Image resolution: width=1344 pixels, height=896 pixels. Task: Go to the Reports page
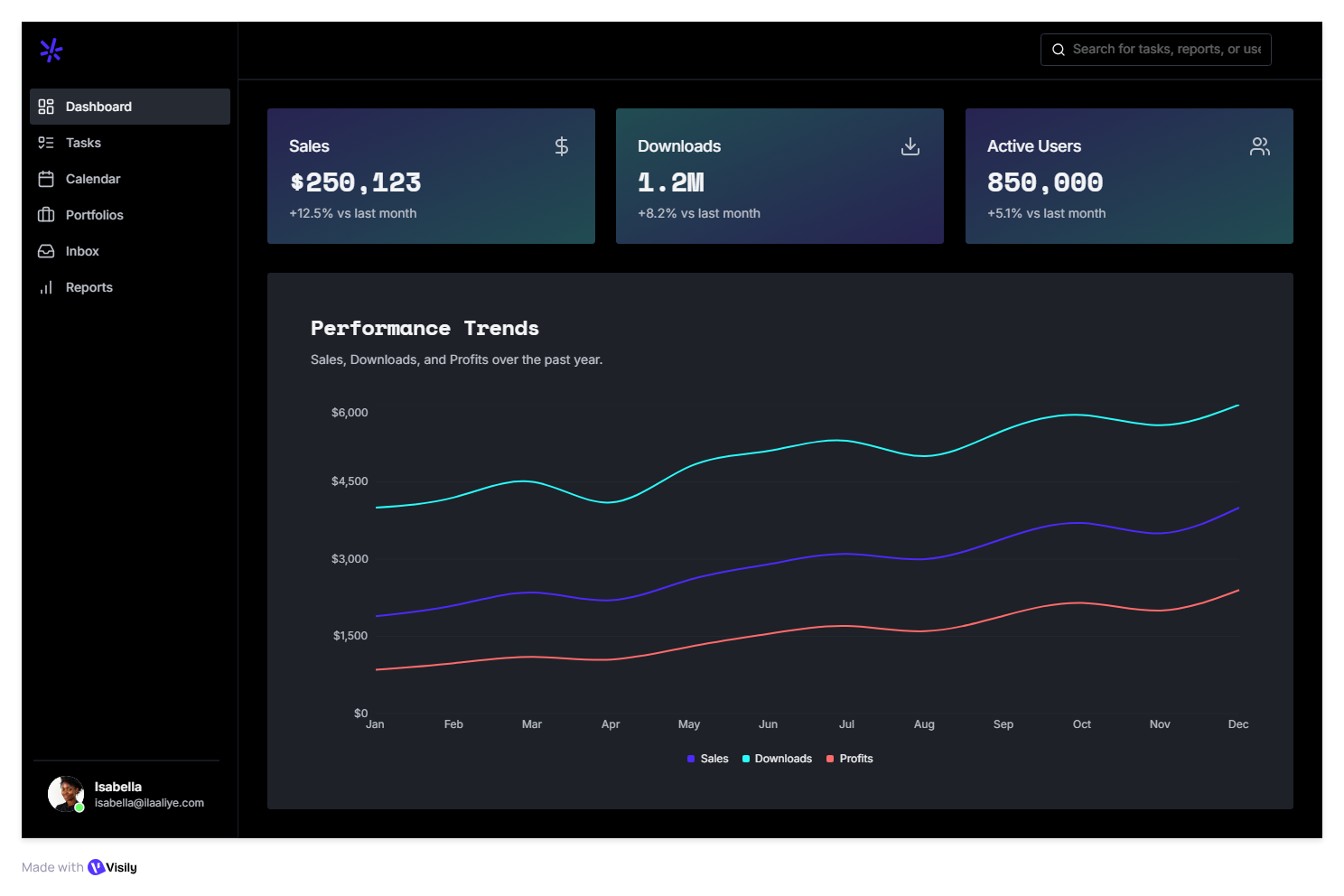(89, 287)
